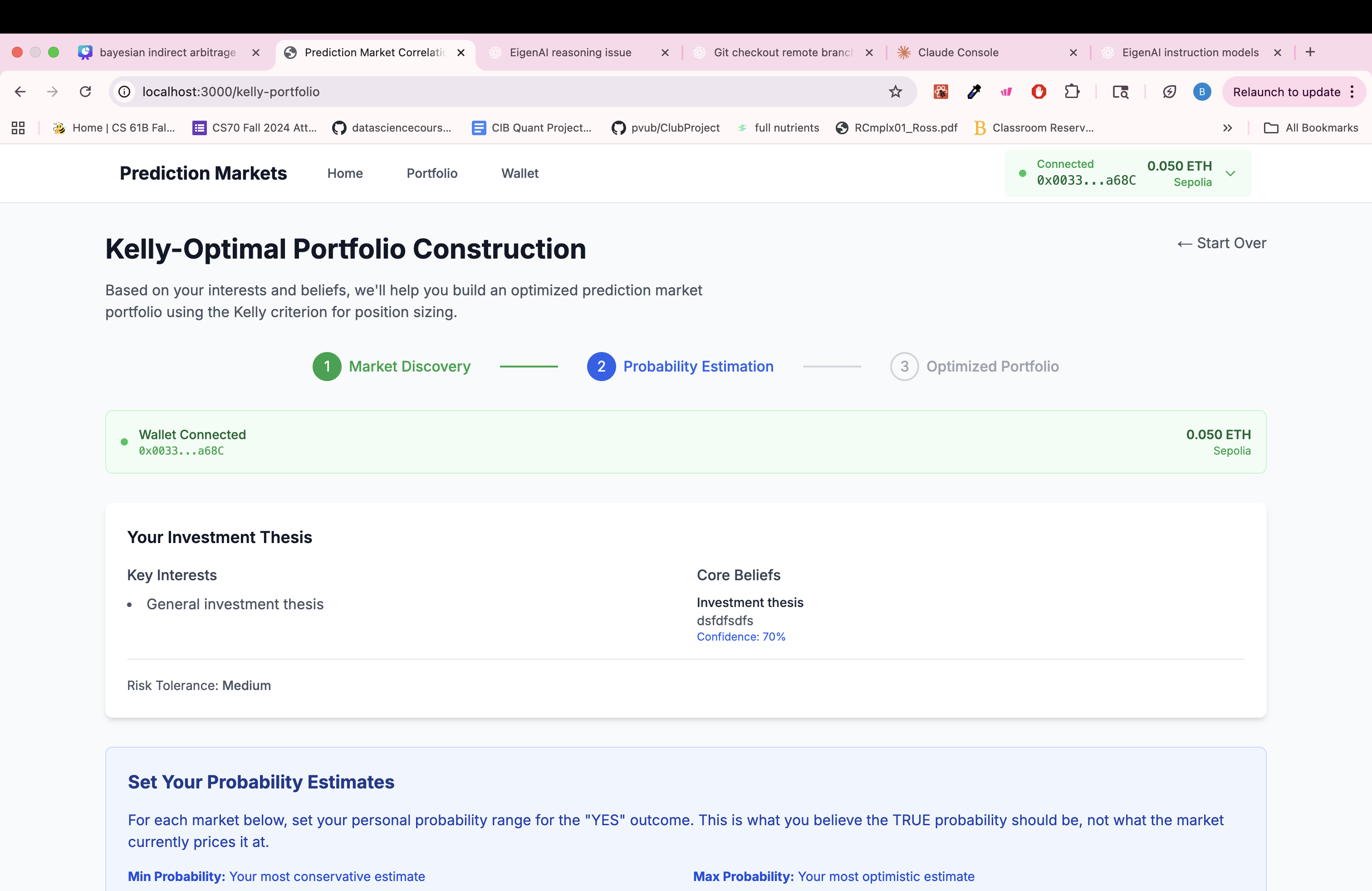This screenshot has height=891, width=1372.
Task: Click the site information icon beside URL
Action: (124, 92)
